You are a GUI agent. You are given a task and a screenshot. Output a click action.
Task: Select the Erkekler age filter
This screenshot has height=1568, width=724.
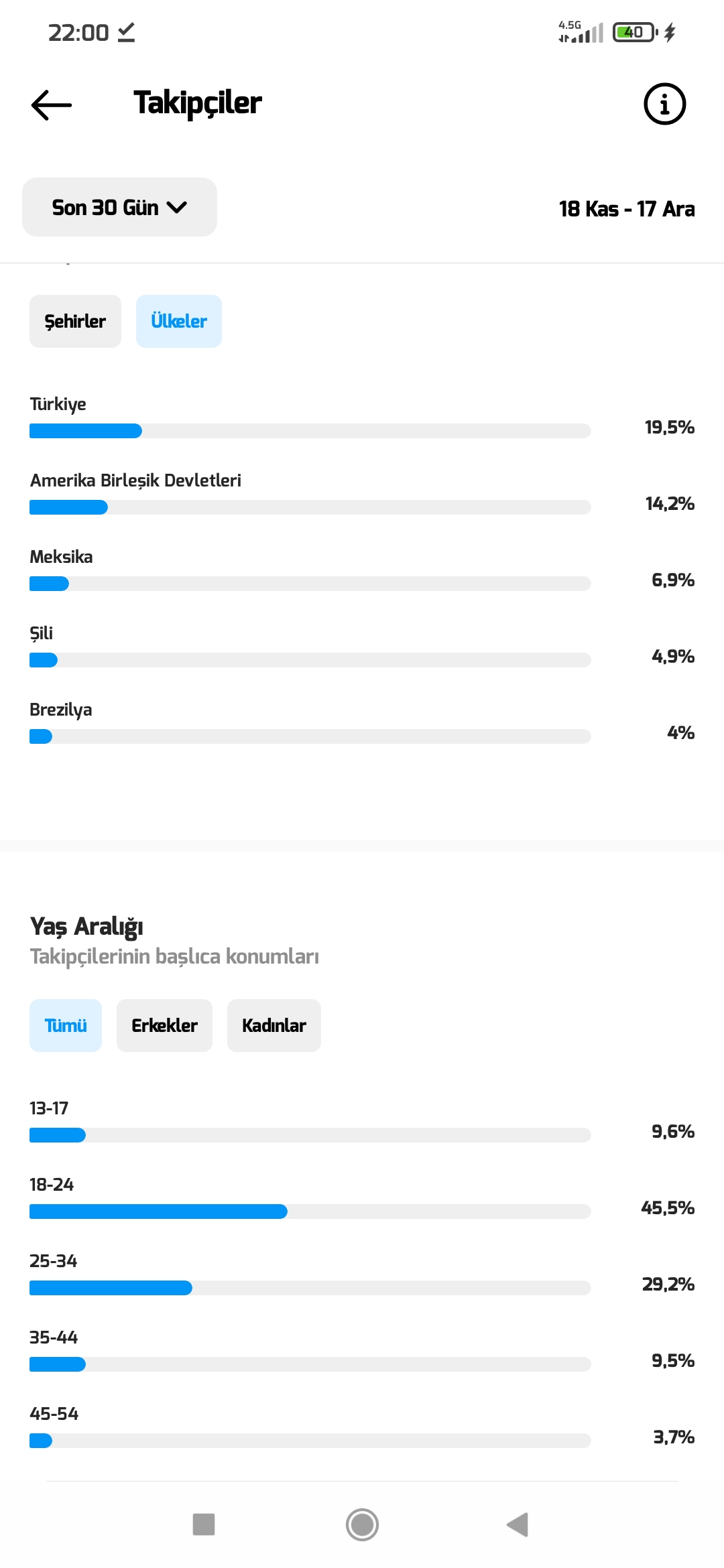164,1025
